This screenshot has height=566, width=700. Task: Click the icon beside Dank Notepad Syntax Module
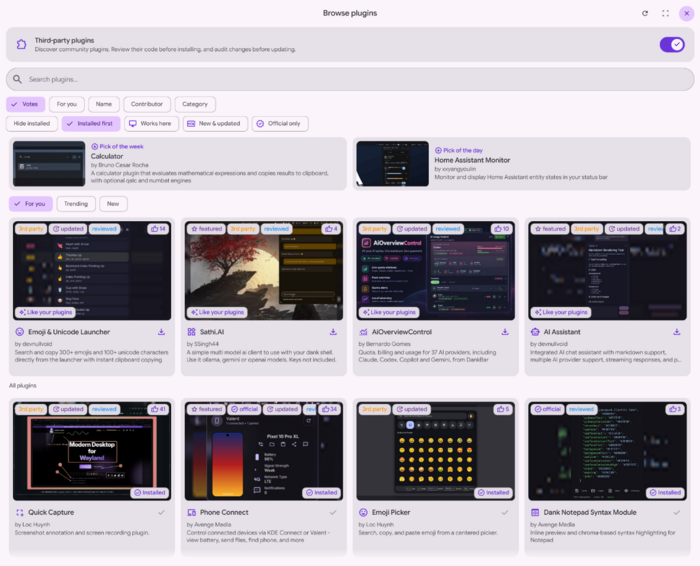pos(535,512)
